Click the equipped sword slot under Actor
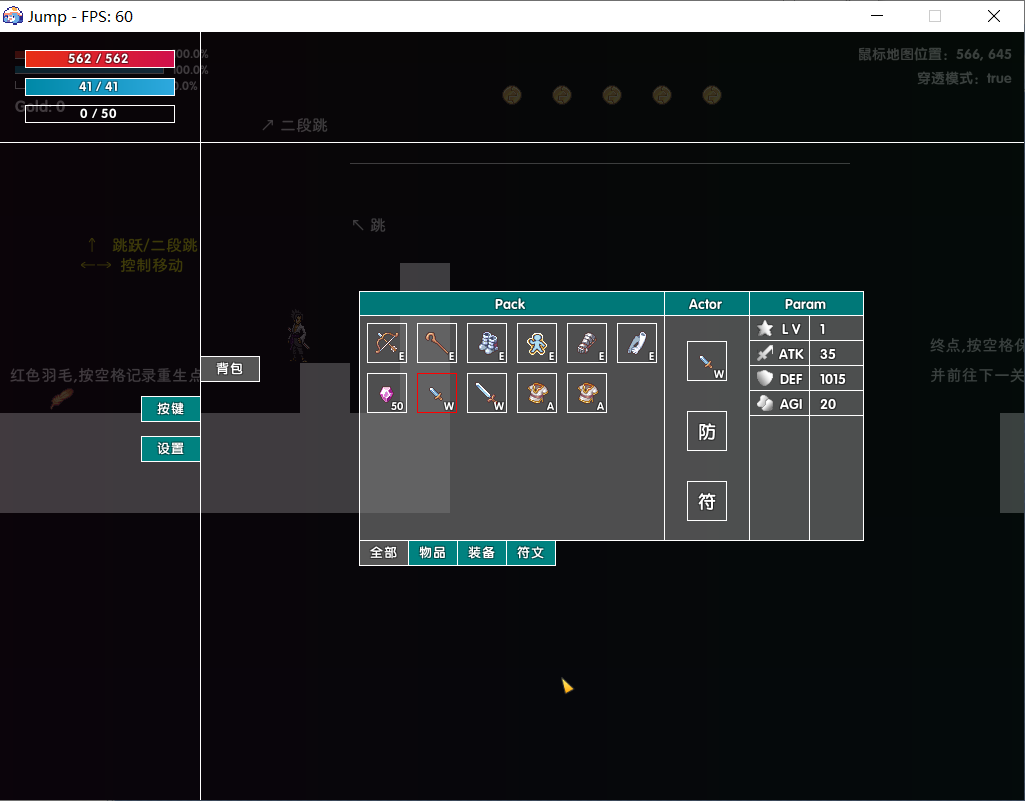Image resolution: width=1025 pixels, height=801 pixels. (x=707, y=361)
